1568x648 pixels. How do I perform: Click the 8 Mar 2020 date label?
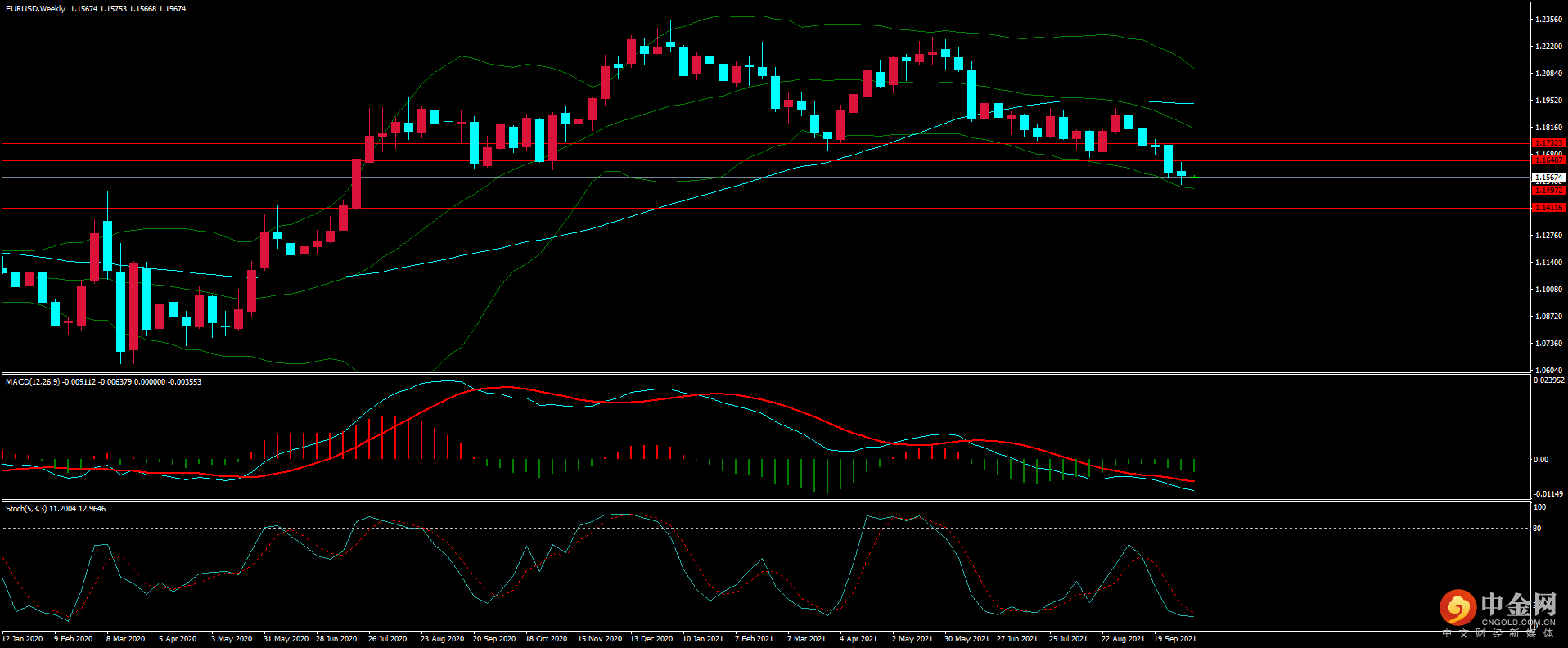pos(126,639)
